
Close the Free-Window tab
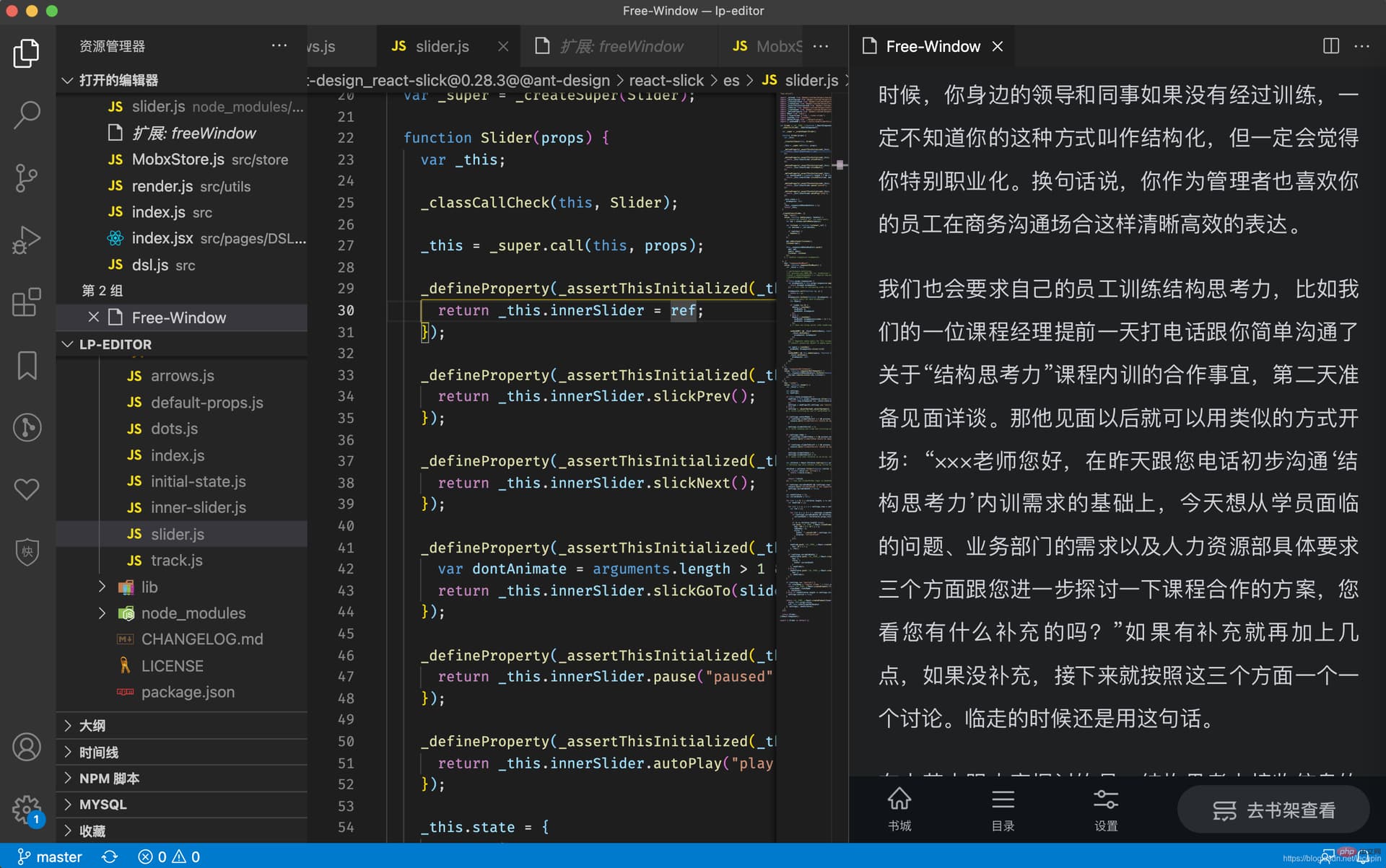point(998,46)
